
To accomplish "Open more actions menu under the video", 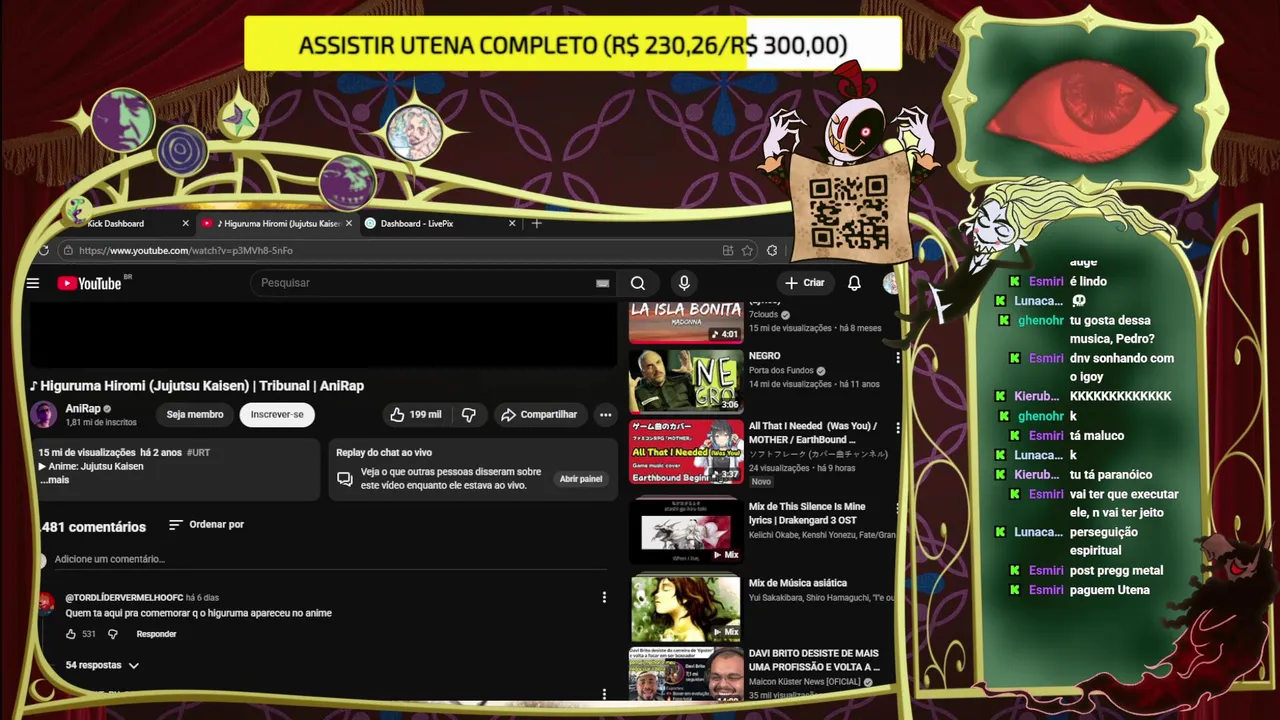I will pos(605,414).
